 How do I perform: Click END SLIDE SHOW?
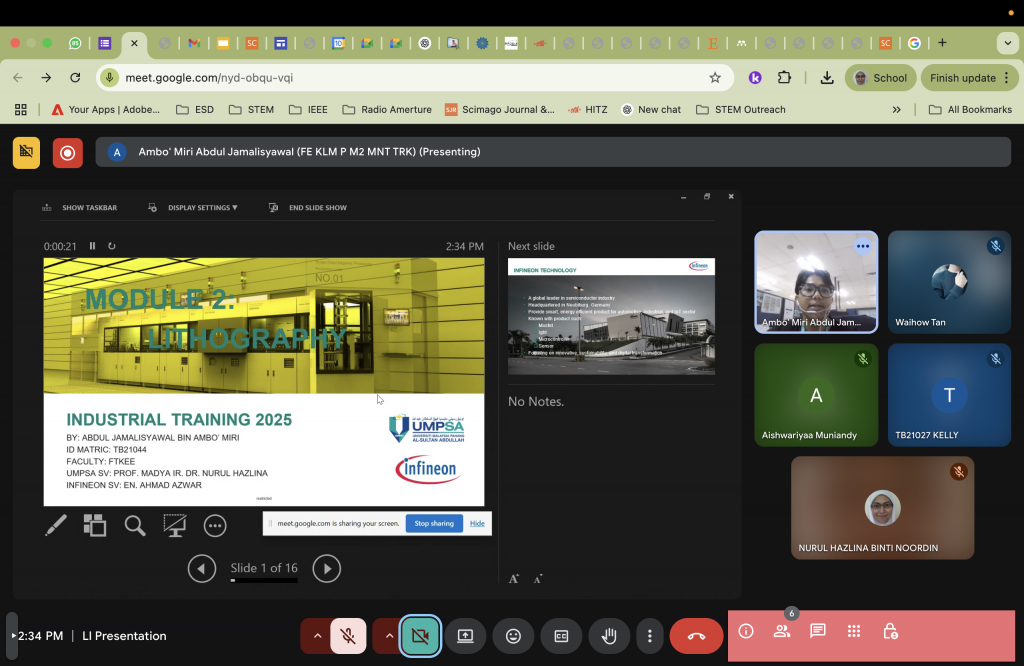308,208
